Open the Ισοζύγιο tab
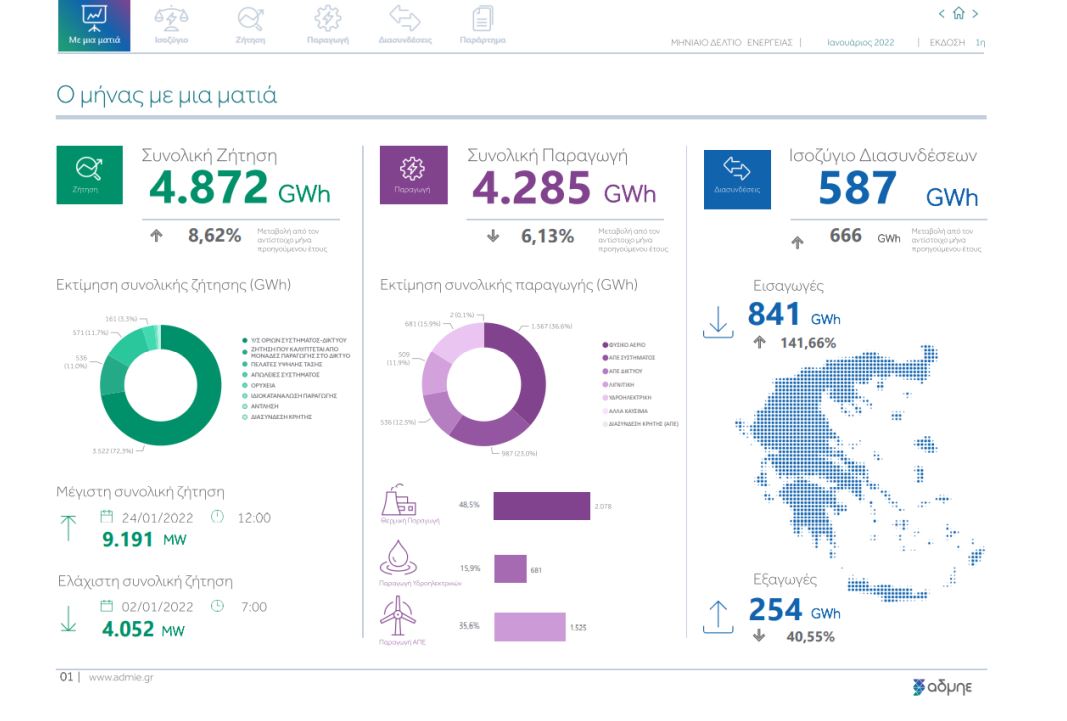Image resolution: width=1067 pixels, height=721 pixels. tap(171, 25)
